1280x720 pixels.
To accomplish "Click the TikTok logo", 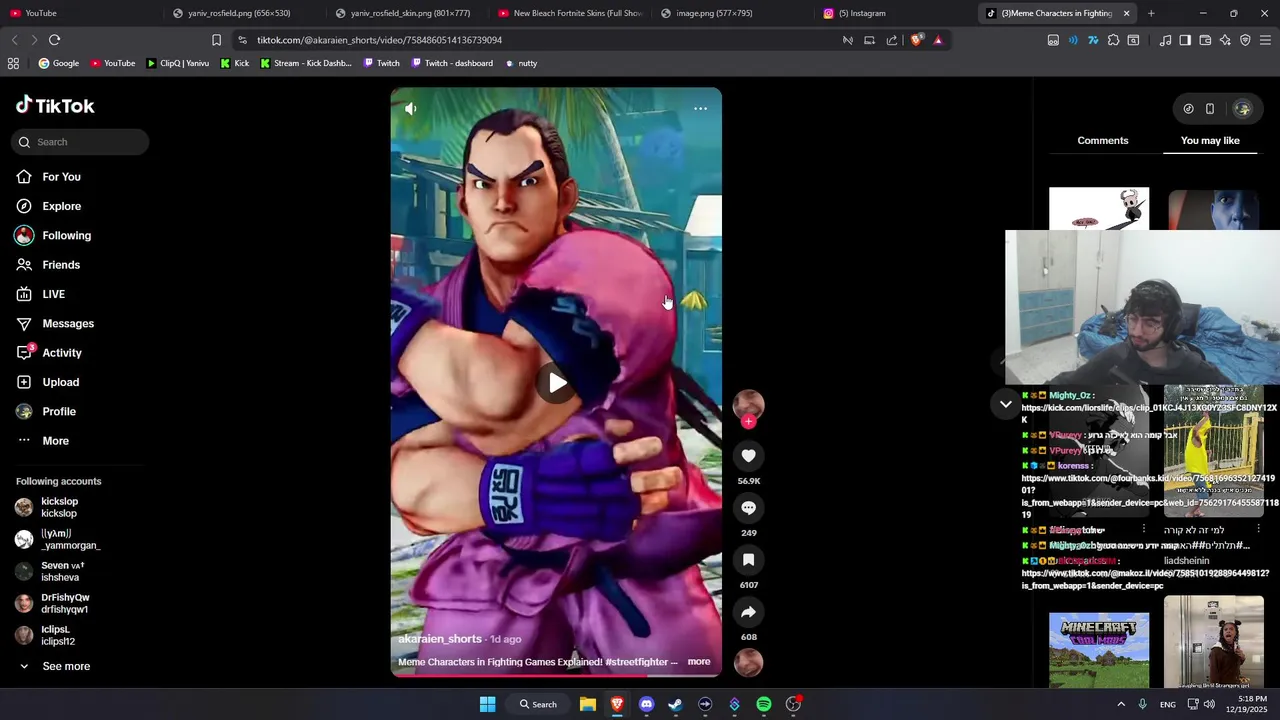I will (x=55, y=106).
